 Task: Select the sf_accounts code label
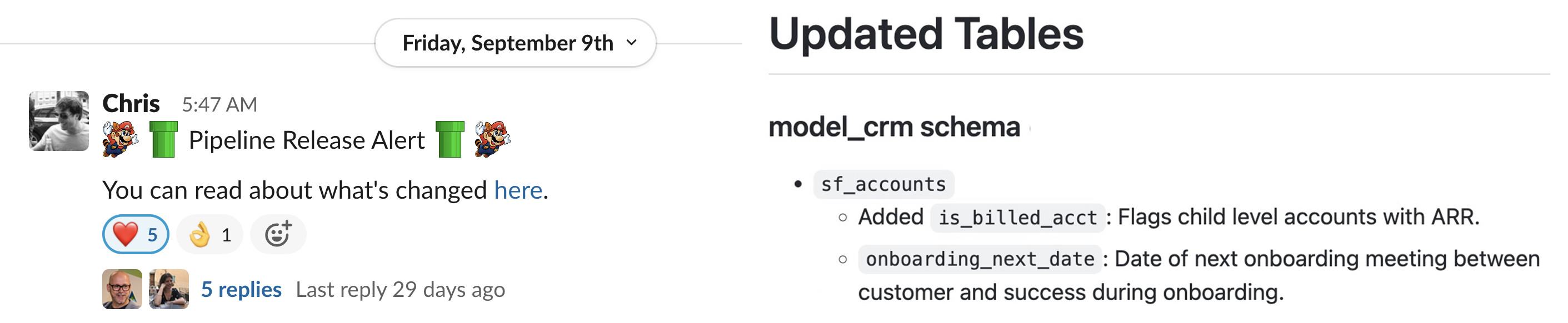pos(883,184)
